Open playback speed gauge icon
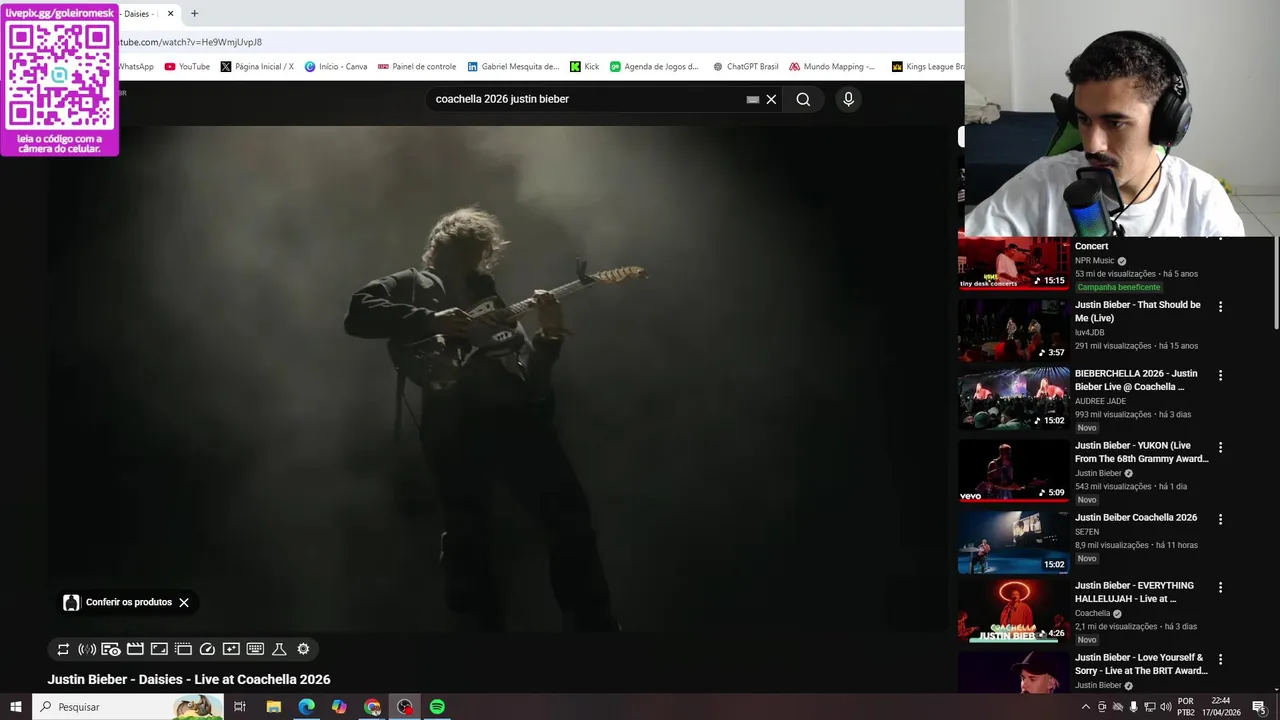The width and height of the screenshot is (1280, 720). 207,649
